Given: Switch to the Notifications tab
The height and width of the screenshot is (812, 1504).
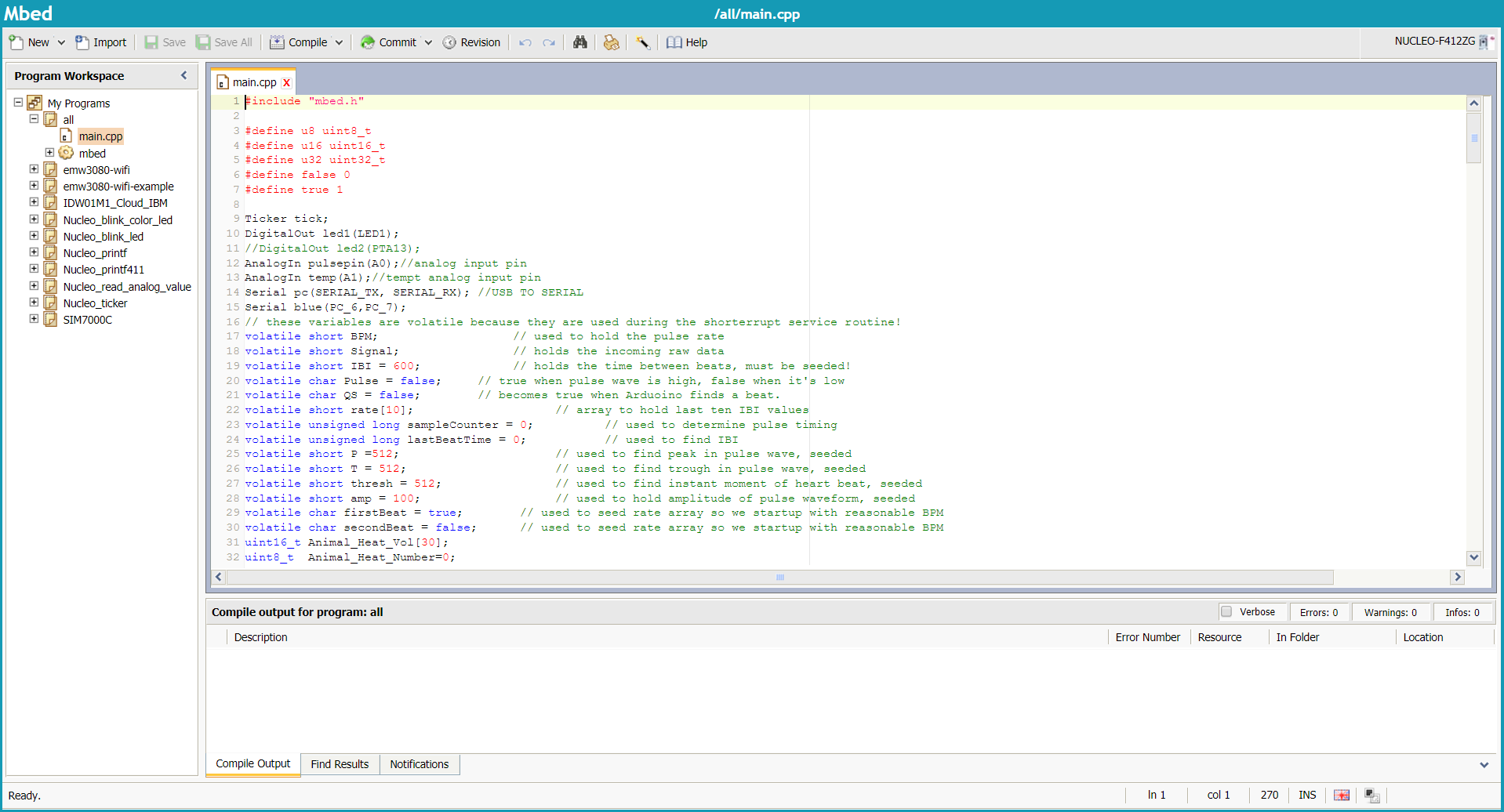Looking at the screenshot, I should tap(419, 764).
